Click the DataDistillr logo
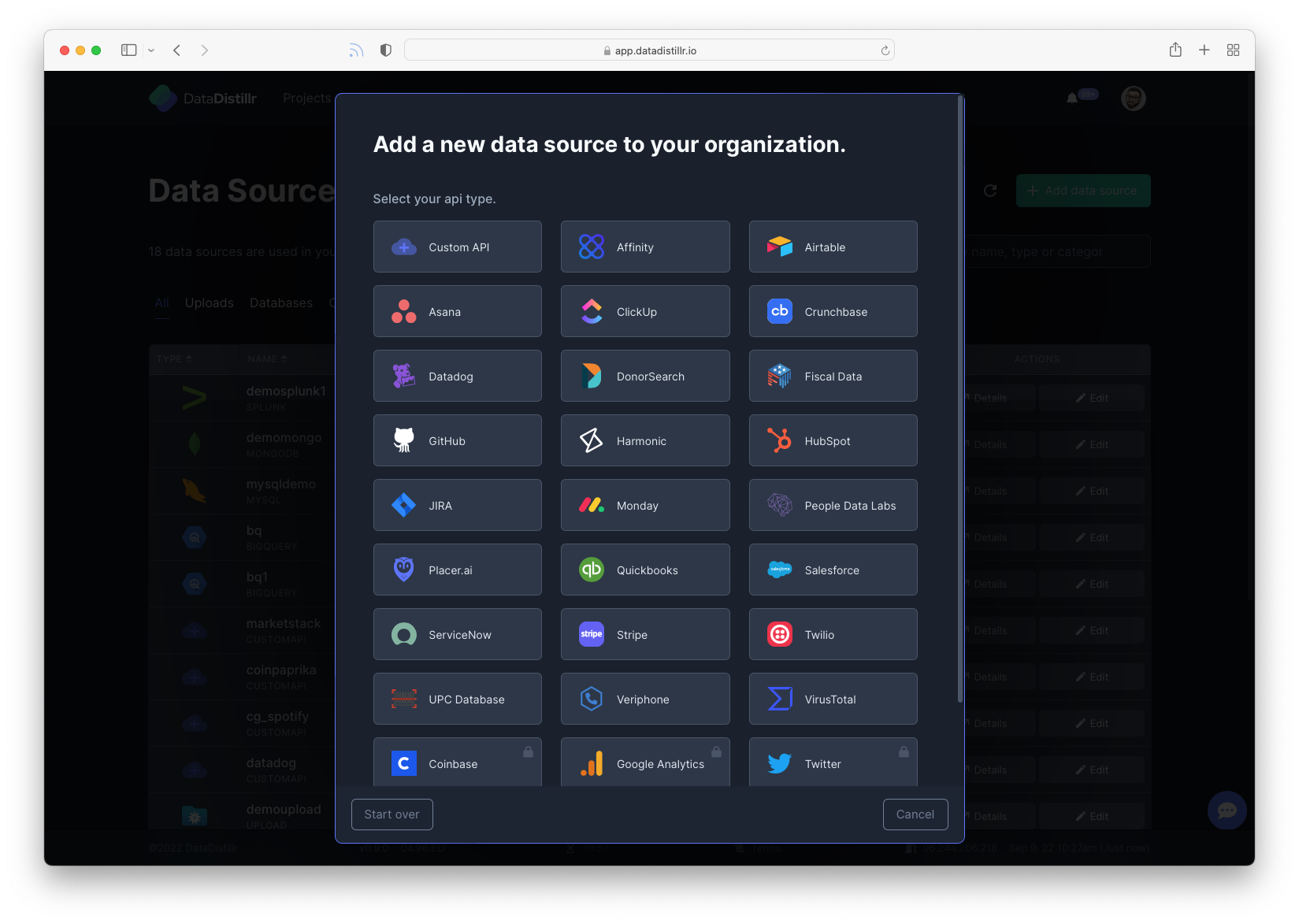This screenshot has width=1299, height=924. 203,98
